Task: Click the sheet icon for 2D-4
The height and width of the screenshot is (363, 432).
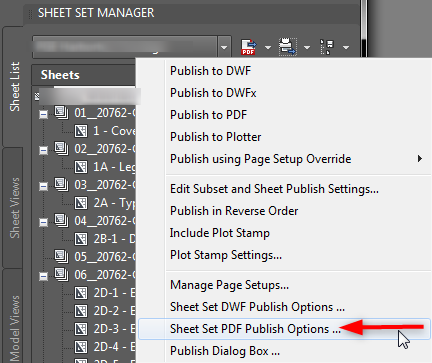Action: click(81, 347)
